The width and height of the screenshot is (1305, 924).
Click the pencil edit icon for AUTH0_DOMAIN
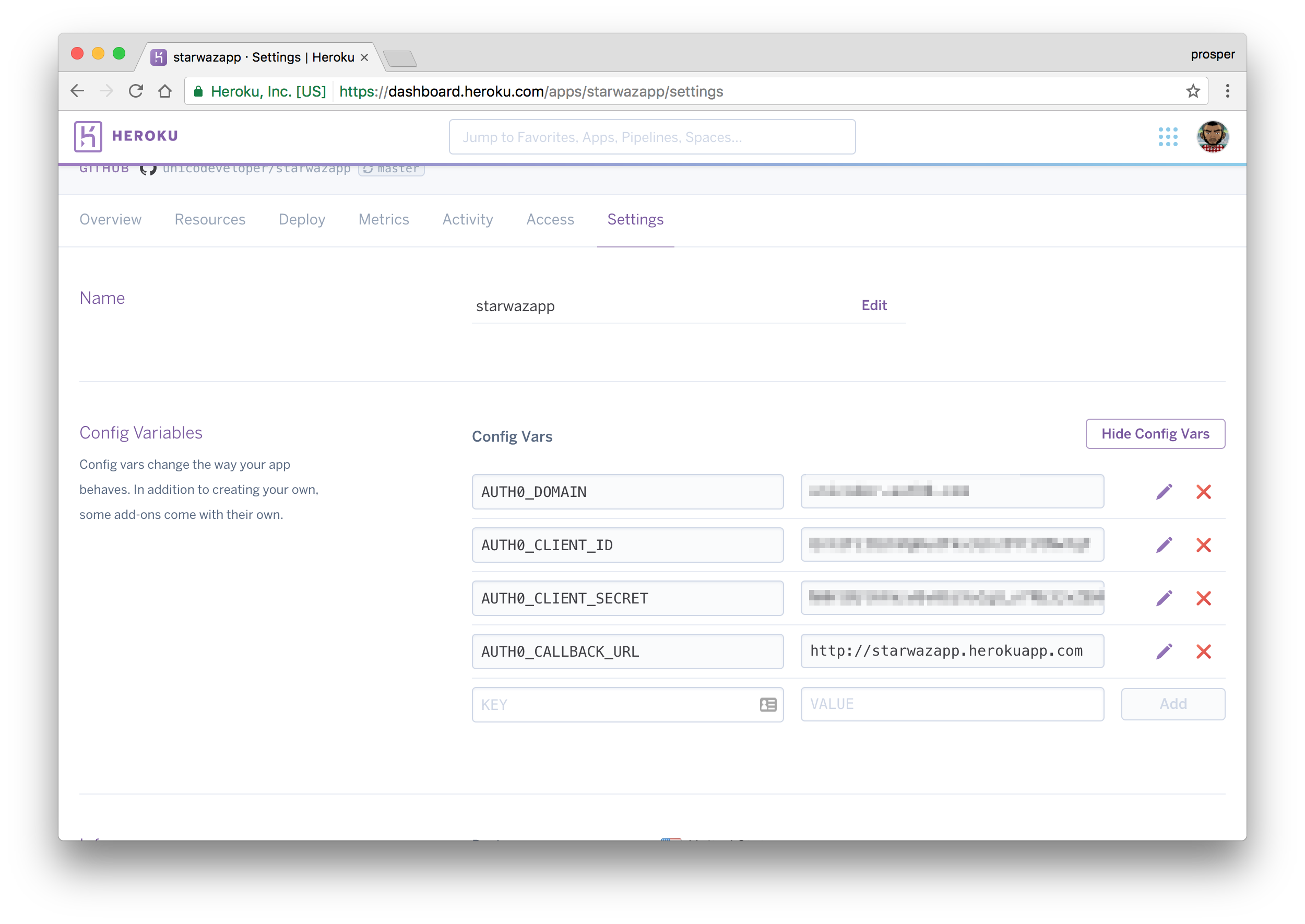point(1164,492)
